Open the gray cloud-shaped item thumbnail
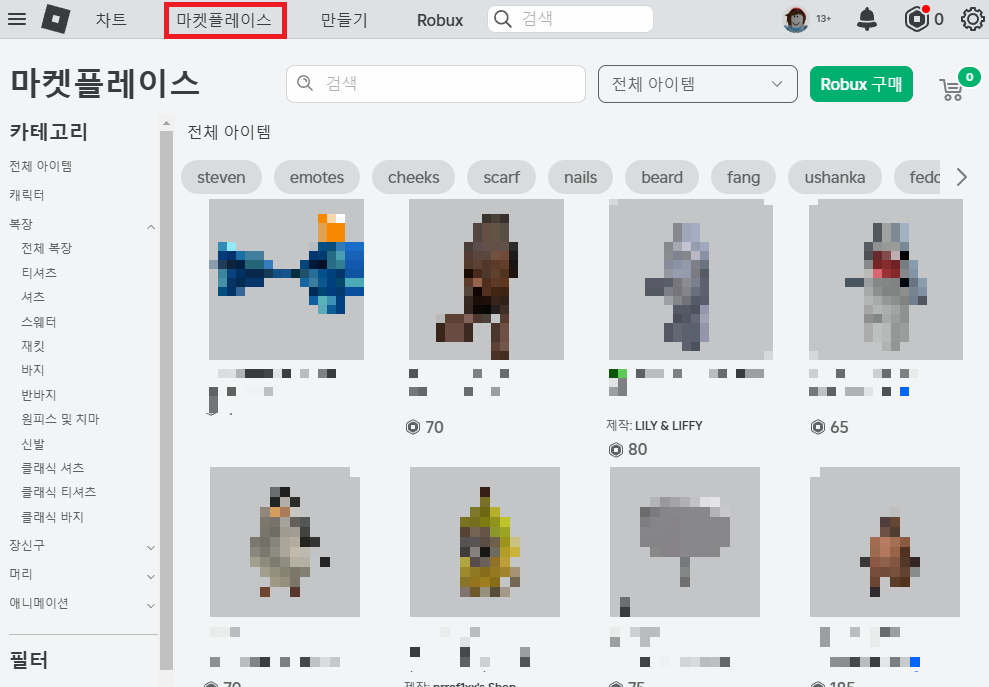This screenshot has height=687, width=989. pos(685,542)
